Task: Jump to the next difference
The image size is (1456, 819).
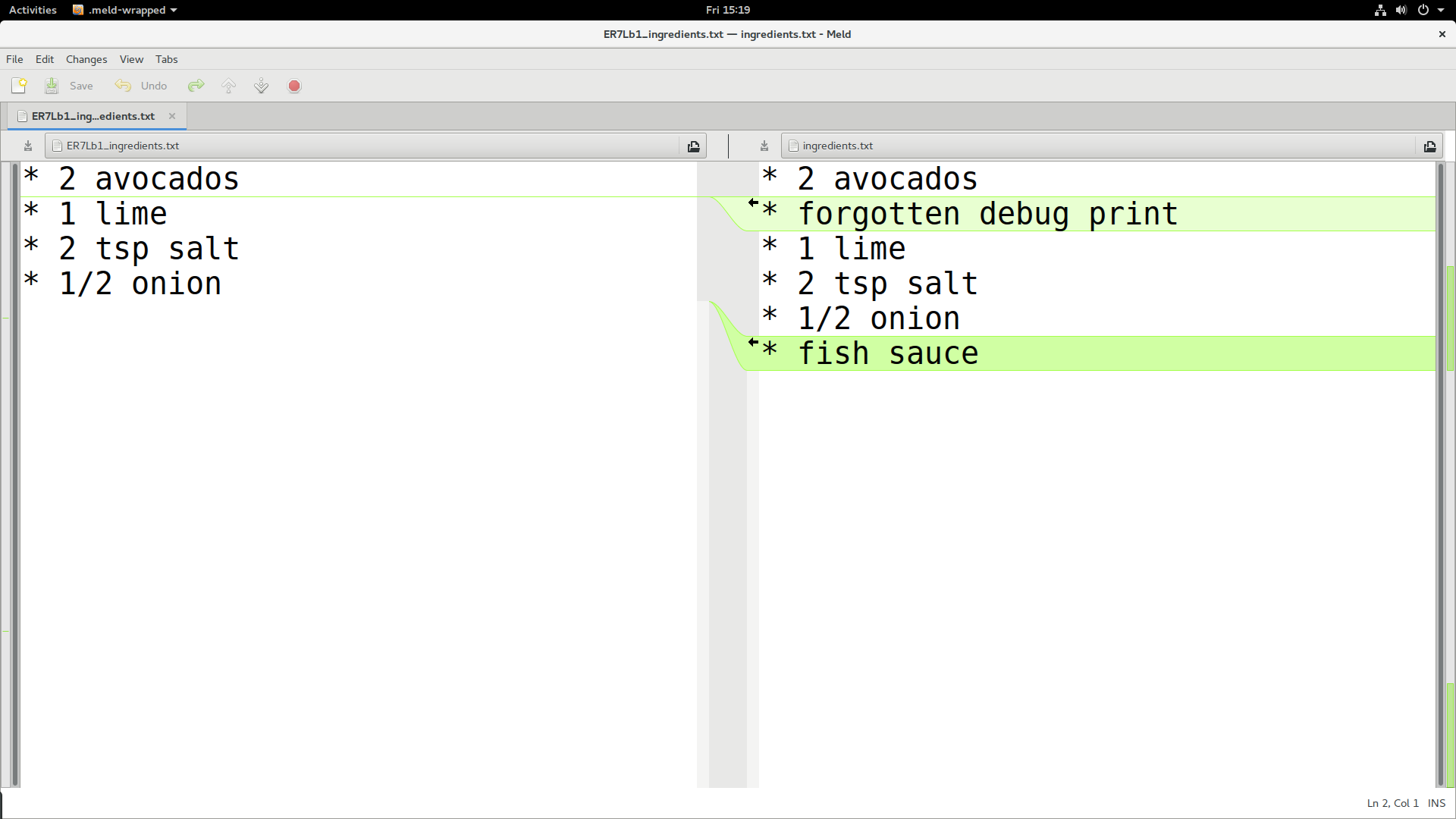Action: pyautogui.click(x=260, y=85)
